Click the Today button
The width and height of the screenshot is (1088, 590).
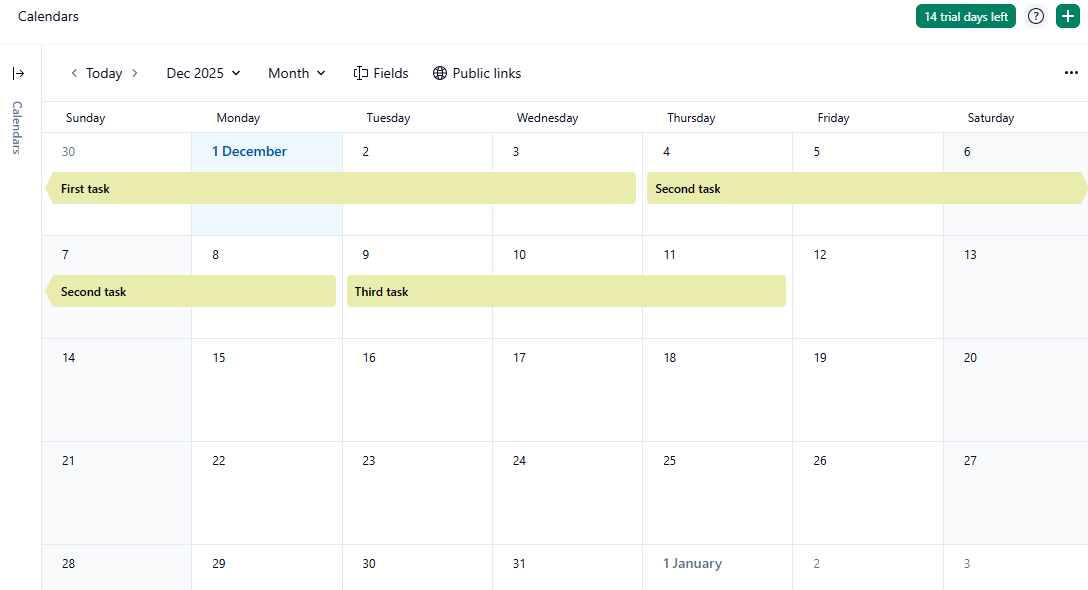point(103,72)
